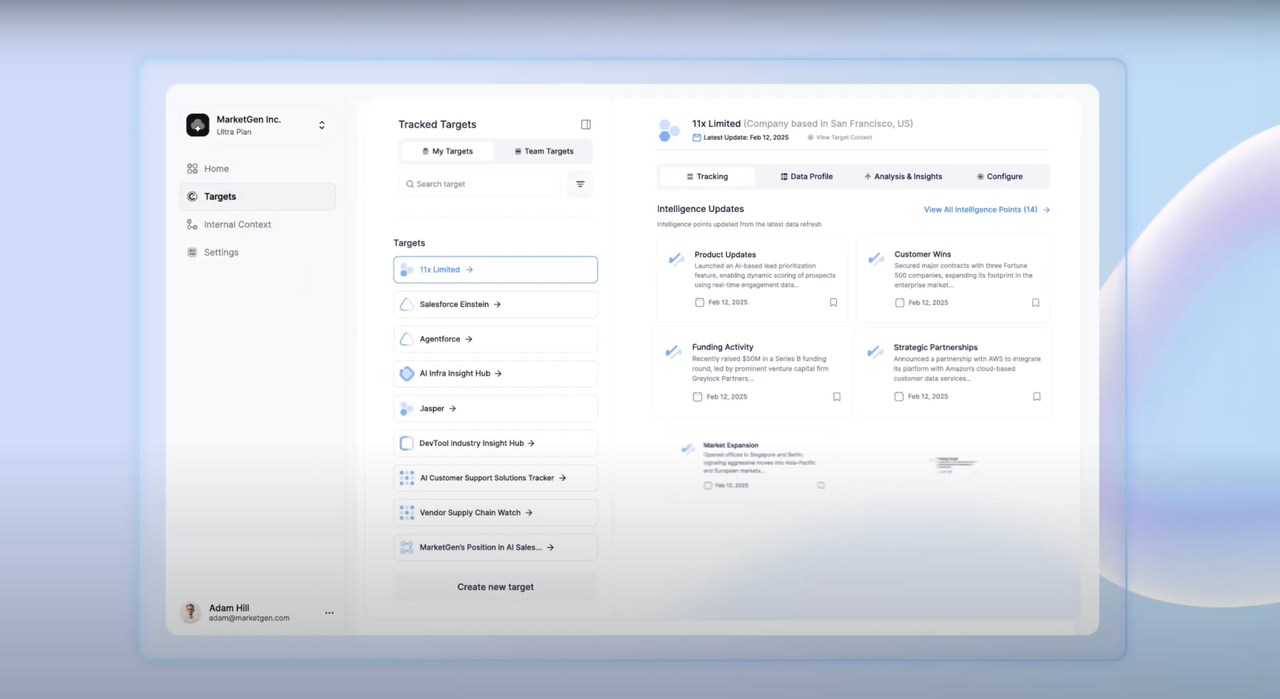Bookmark the Strategic Partnerships card
This screenshot has height=699, width=1280.
point(1037,397)
